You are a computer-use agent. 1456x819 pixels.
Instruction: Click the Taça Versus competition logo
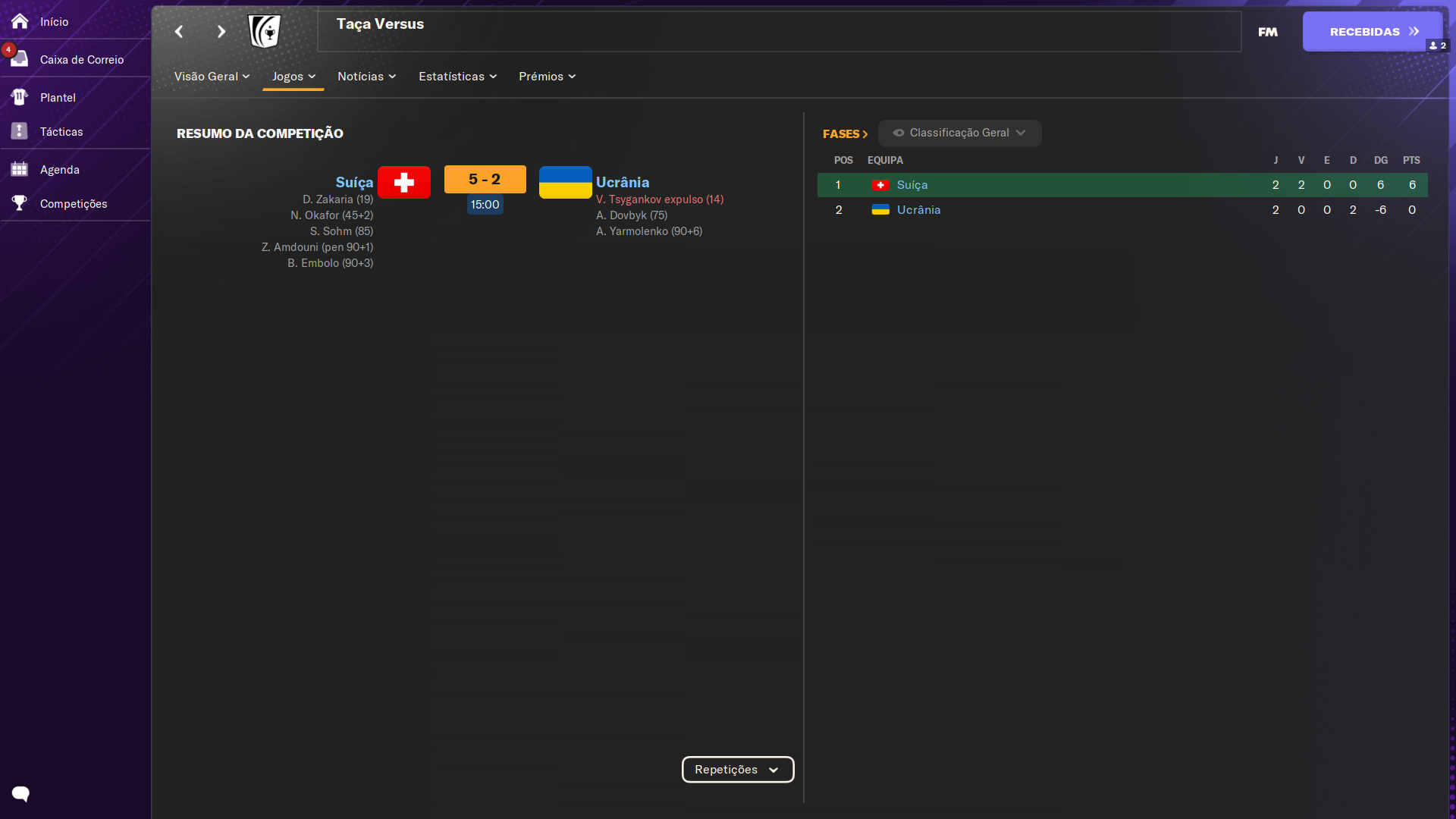click(265, 31)
